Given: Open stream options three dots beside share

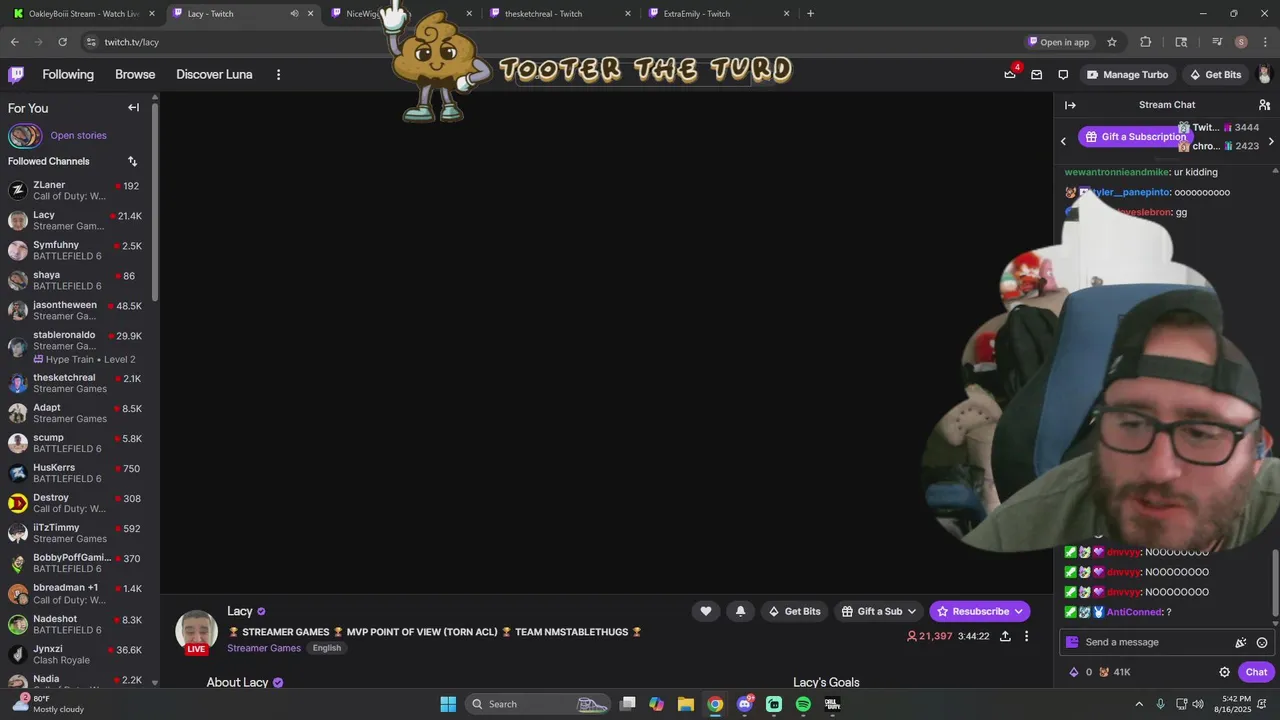Looking at the screenshot, I should click(1026, 636).
